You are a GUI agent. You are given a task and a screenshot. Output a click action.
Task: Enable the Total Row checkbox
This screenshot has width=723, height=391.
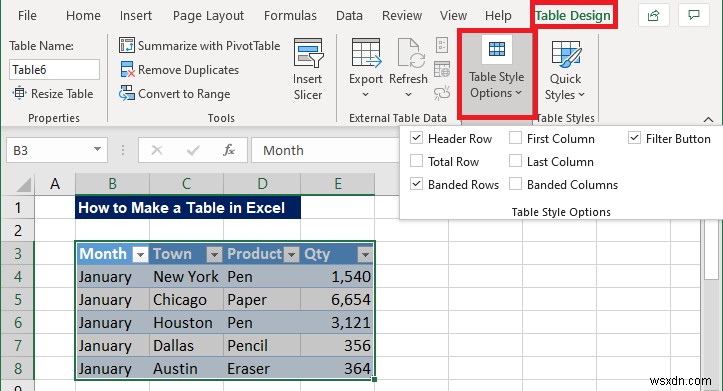coord(416,160)
